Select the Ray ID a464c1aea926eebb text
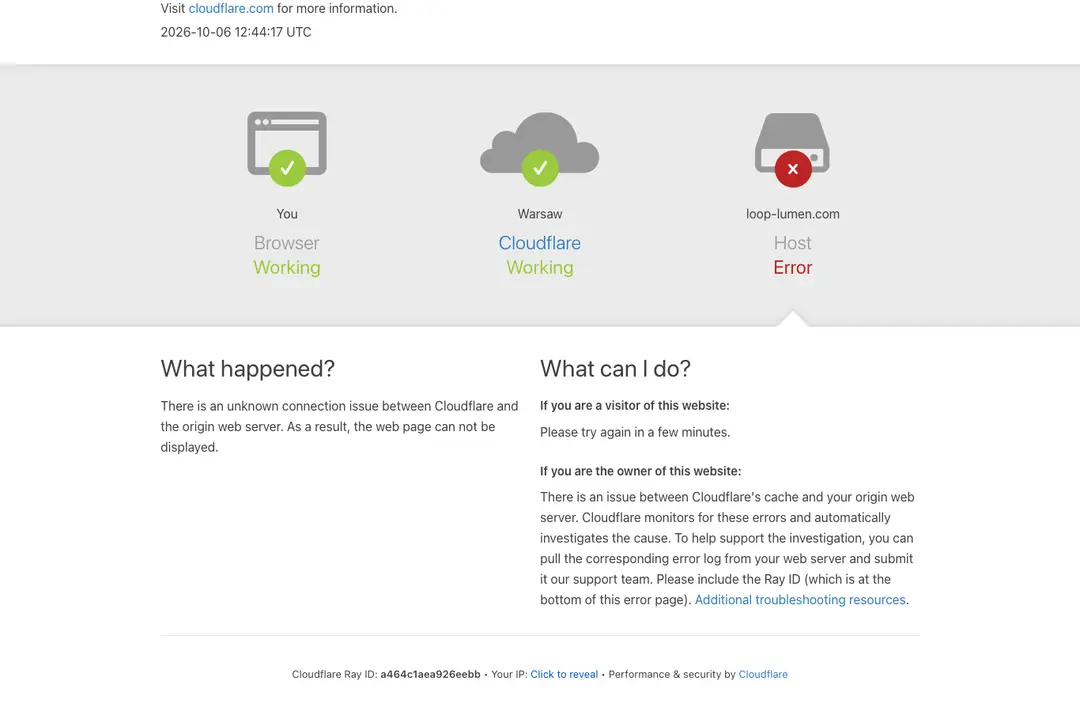This screenshot has width=1080, height=712. point(430,674)
